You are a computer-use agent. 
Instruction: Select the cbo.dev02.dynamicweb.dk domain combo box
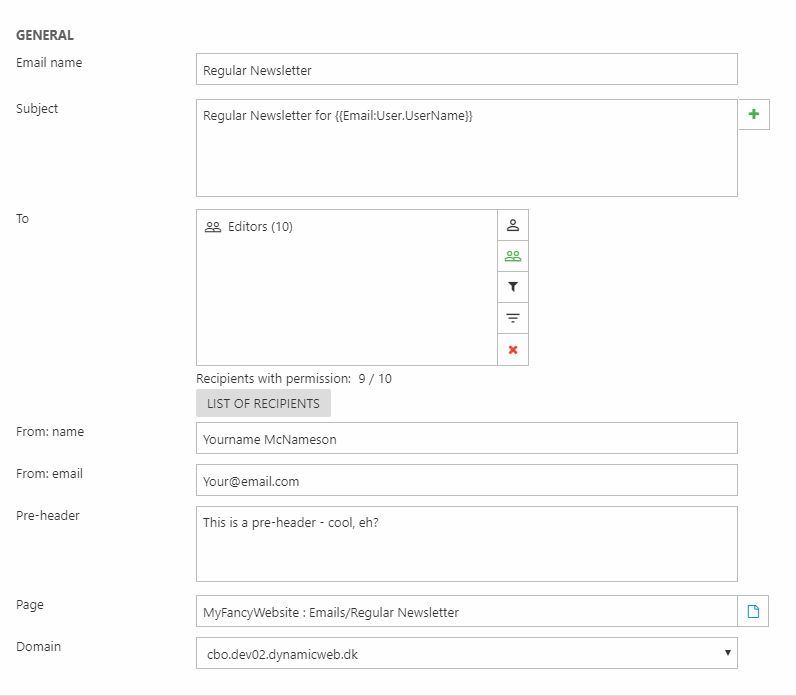tap(467, 653)
